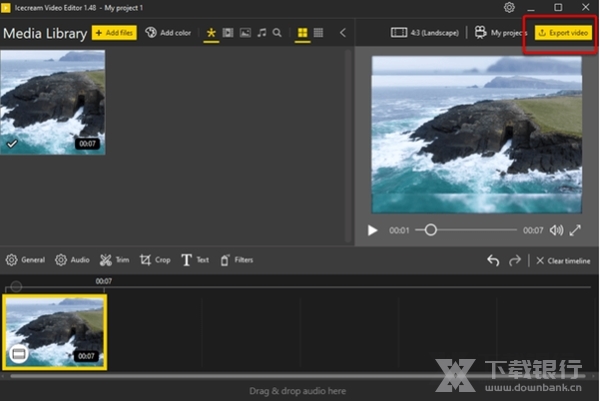Click the preview playback seek slider
Viewport: 600px width, 401px height.
tap(466, 230)
